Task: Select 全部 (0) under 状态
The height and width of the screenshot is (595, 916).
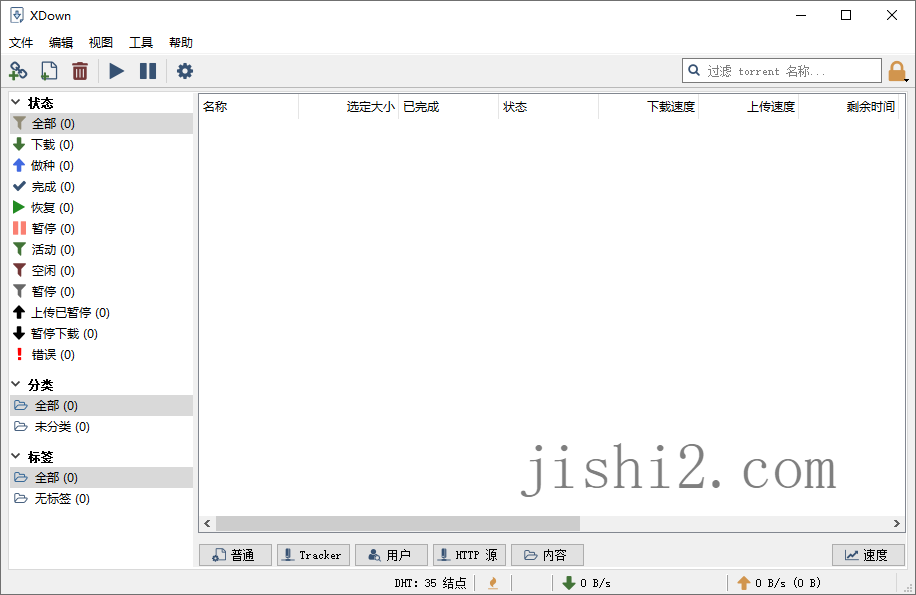Action: click(x=102, y=123)
